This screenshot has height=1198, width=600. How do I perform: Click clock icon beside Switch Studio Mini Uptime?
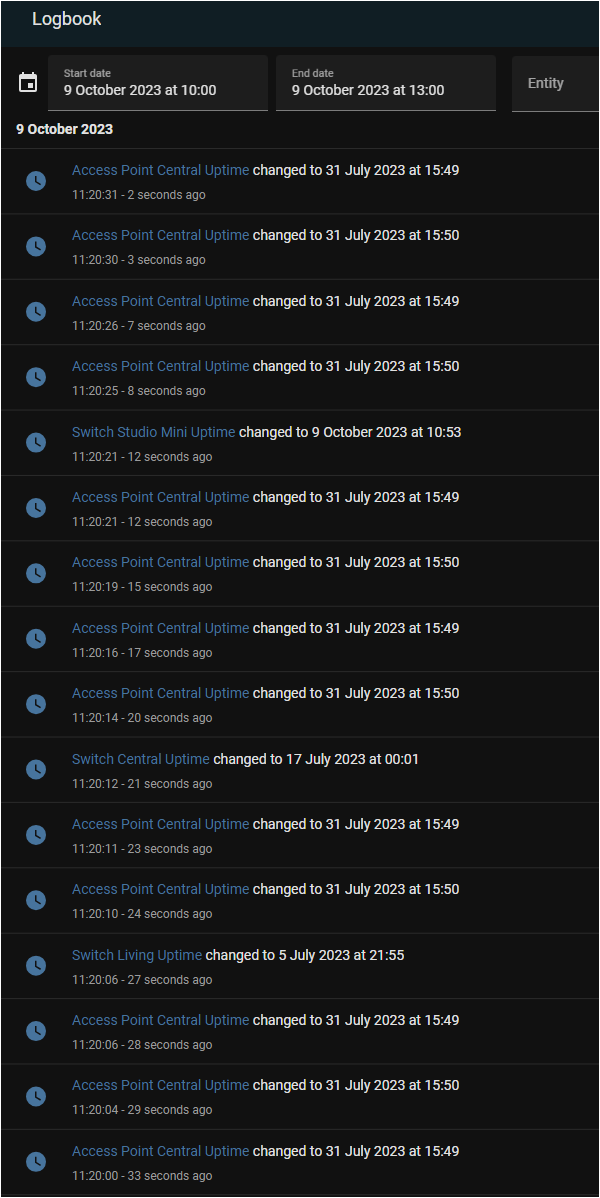36,442
